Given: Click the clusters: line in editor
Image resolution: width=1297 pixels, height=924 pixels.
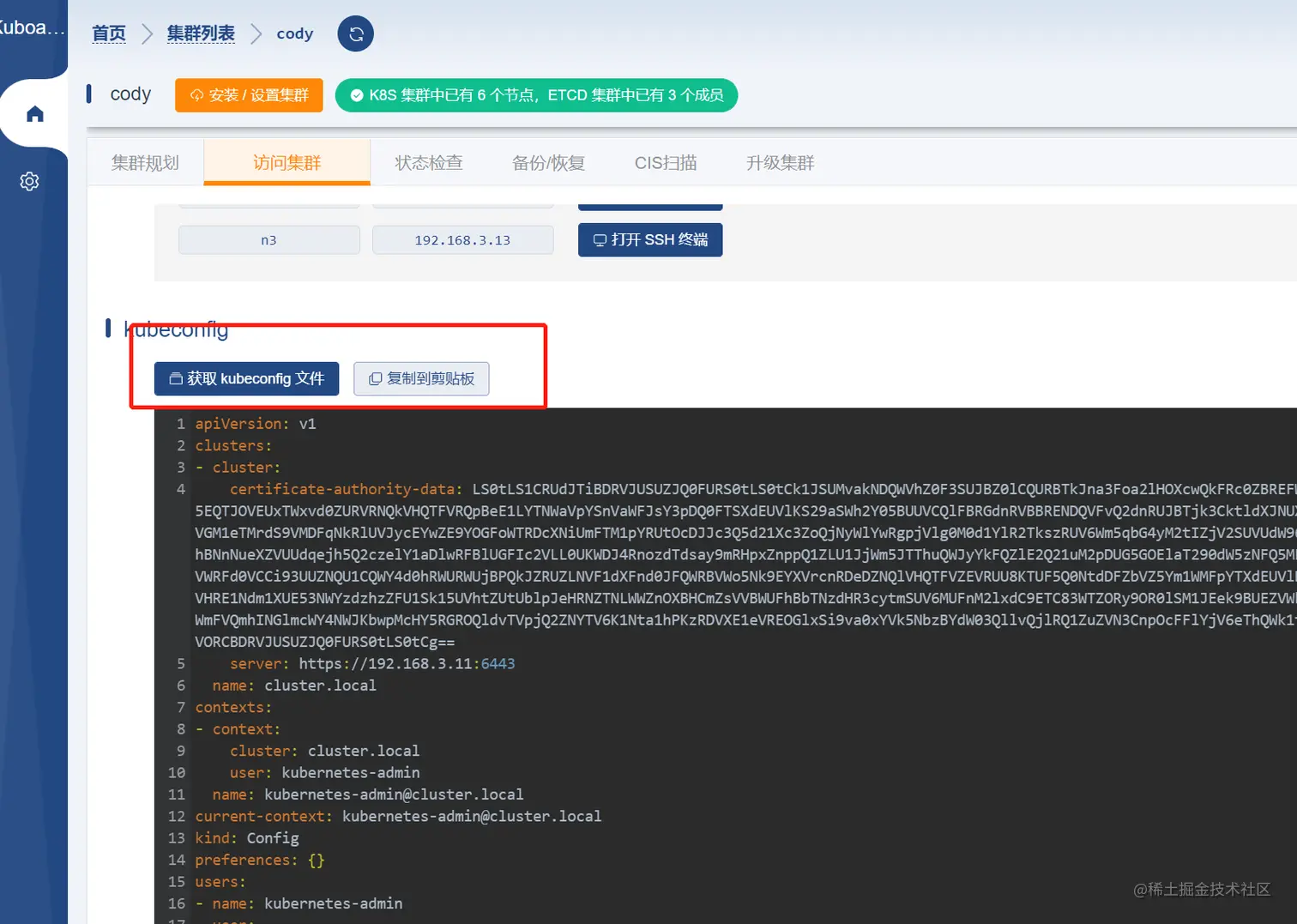Looking at the screenshot, I should click(233, 446).
